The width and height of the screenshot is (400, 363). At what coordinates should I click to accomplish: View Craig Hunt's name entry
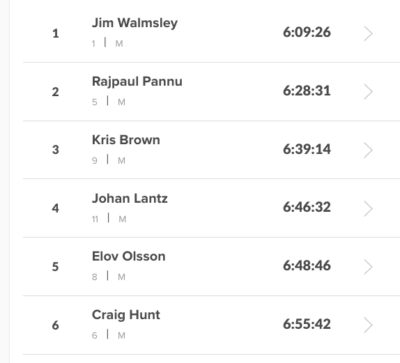tap(126, 315)
